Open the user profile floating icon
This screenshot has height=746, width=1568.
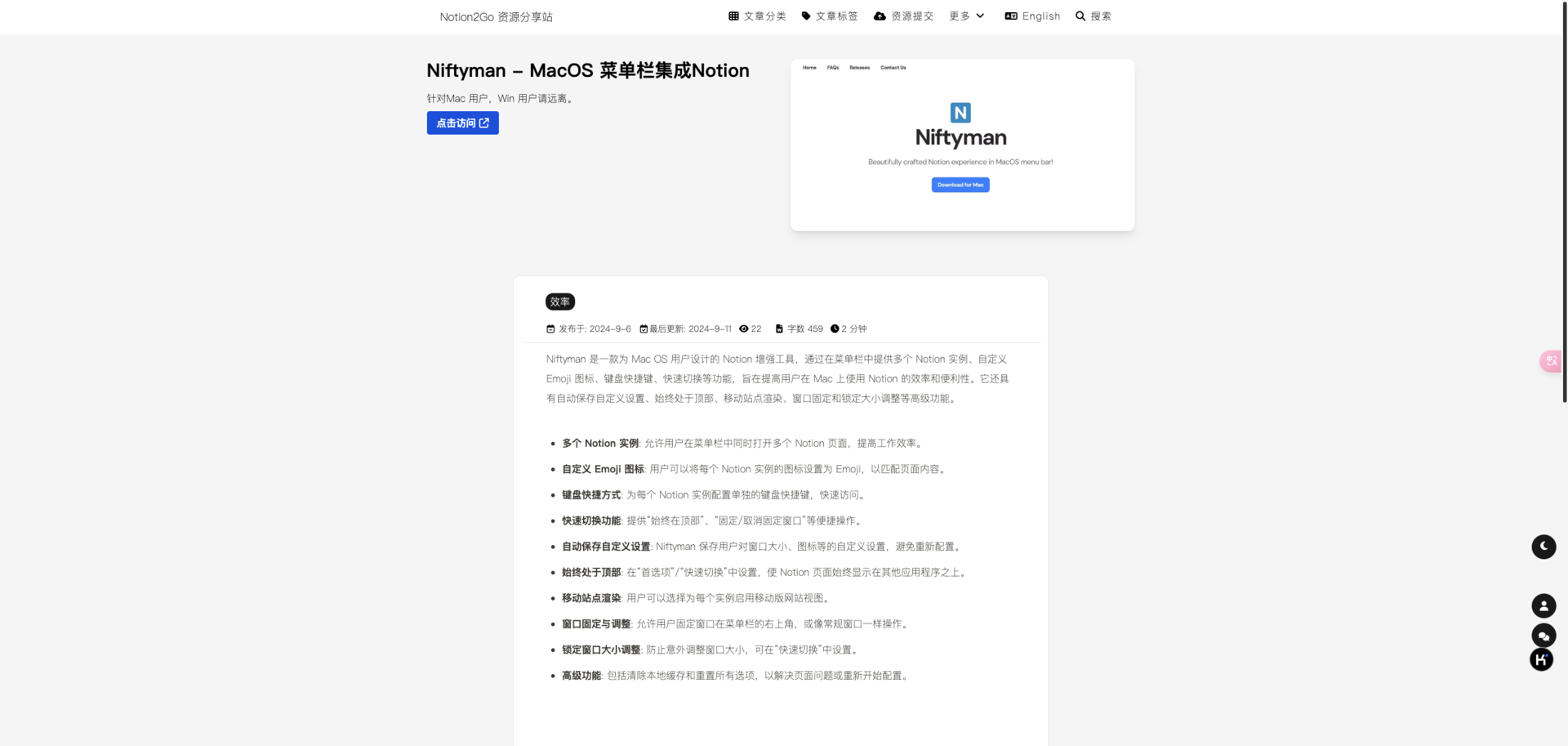point(1543,606)
